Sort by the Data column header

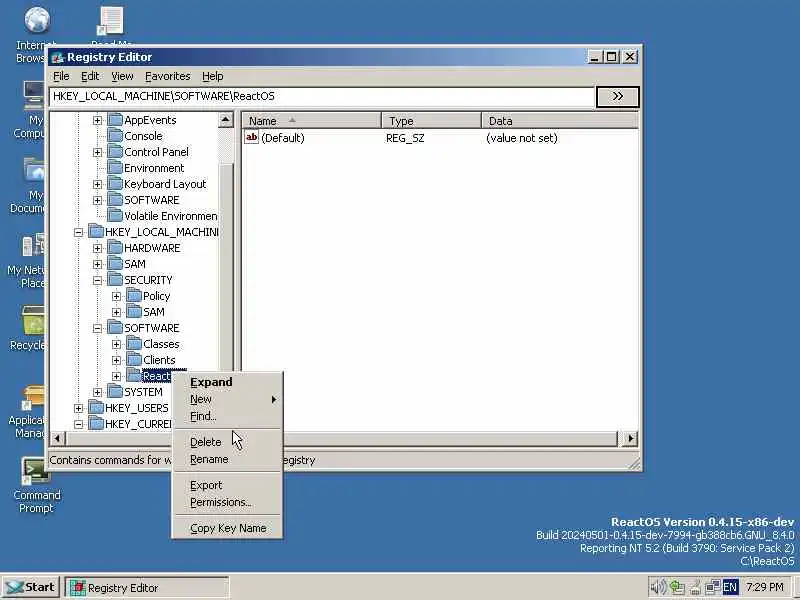coord(560,121)
